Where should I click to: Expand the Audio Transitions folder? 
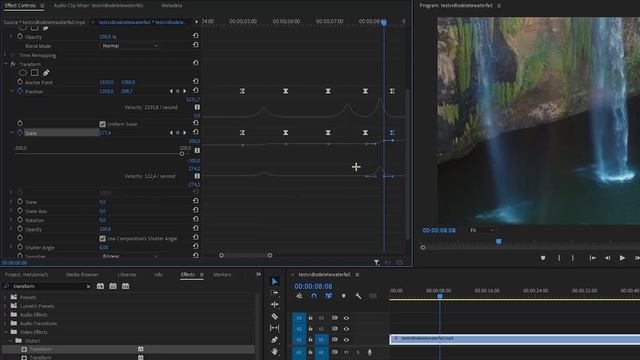click(5, 323)
